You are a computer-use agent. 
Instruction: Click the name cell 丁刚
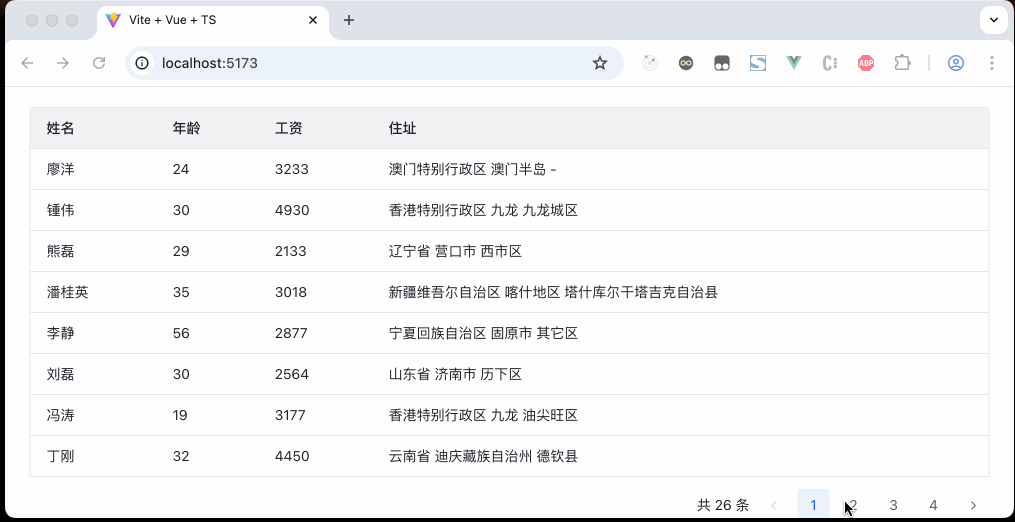click(61, 456)
